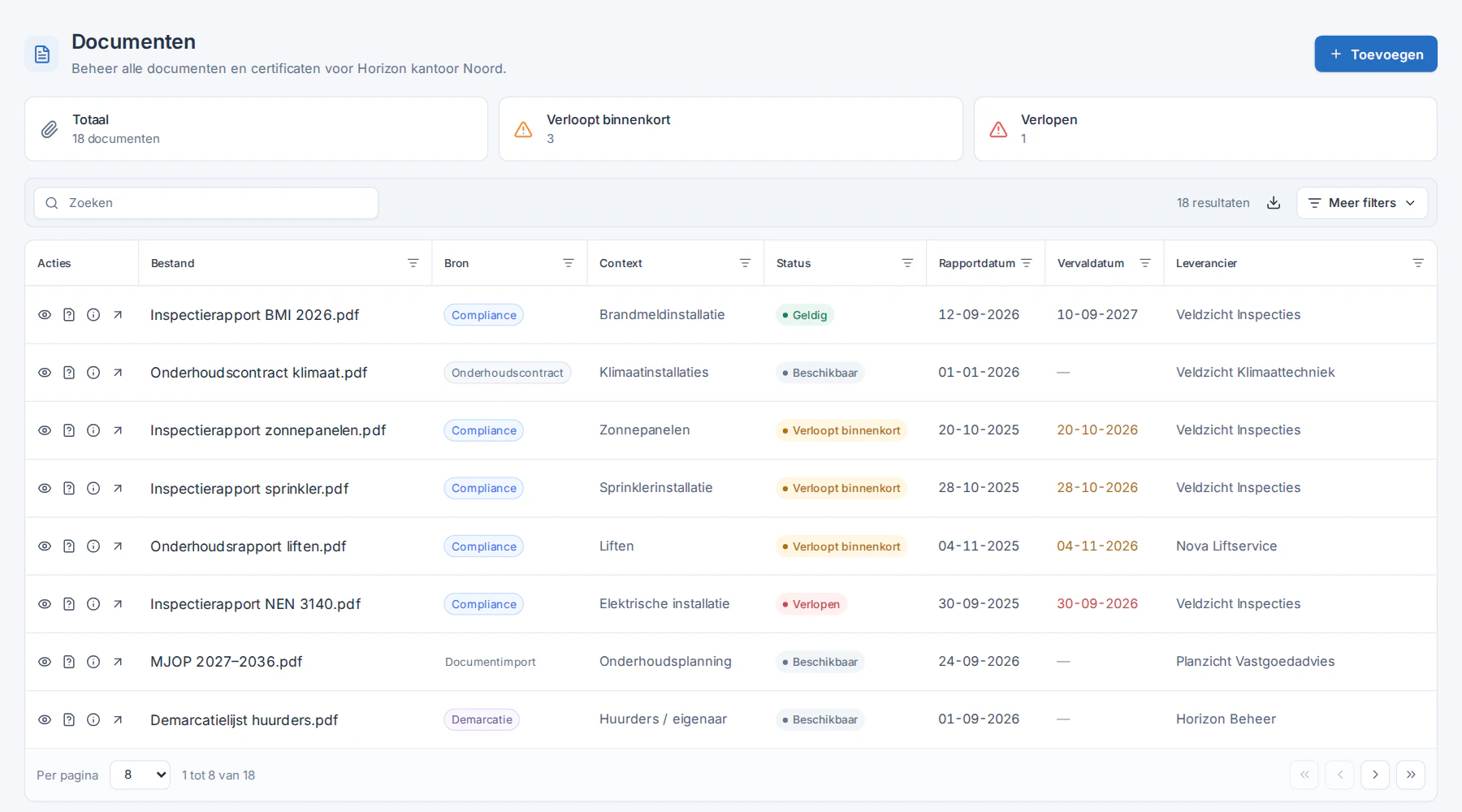This screenshot has width=1462, height=812.
Task: View Inspectierapport zonnepanelen.pdf with eye icon
Action: [45, 430]
